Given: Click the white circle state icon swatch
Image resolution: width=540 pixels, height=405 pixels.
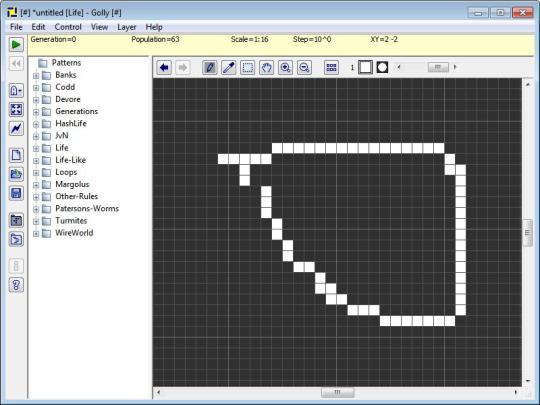Looking at the screenshot, I should [382, 67].
